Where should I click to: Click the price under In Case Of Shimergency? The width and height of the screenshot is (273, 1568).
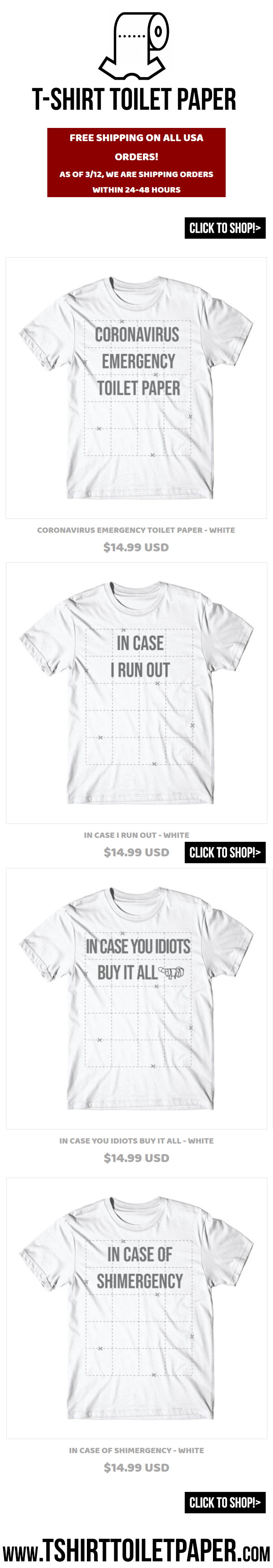[136, 1467]
